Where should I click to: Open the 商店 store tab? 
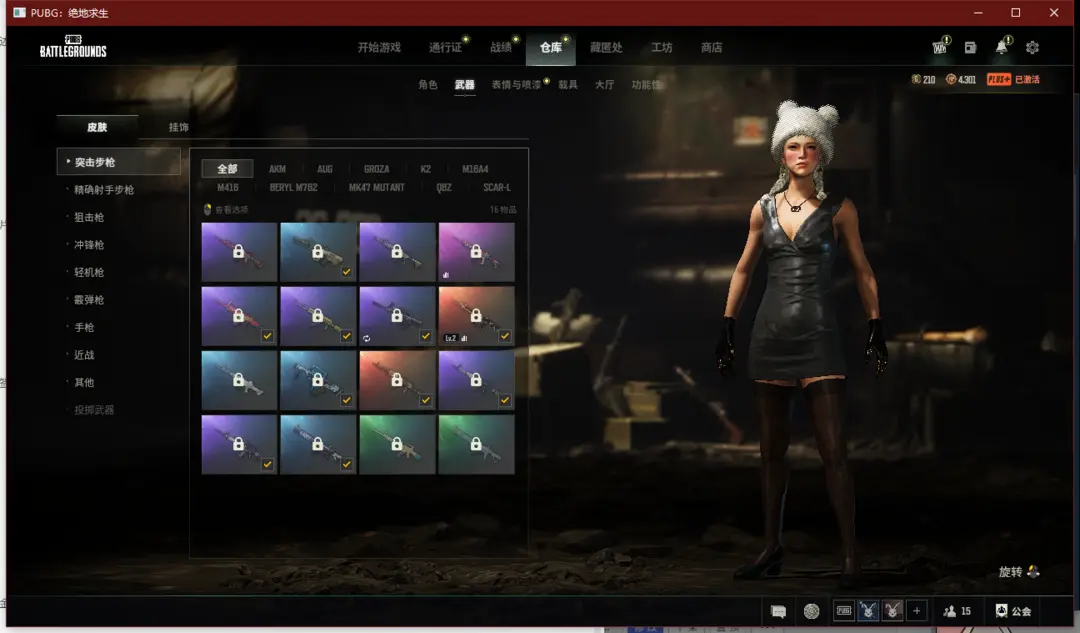(712, 48)
